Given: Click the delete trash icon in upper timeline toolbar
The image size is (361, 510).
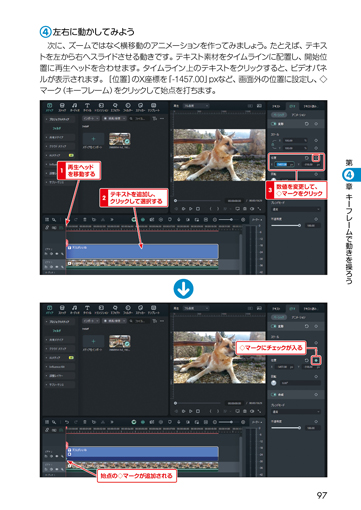Looking at the screenshot, I should [x=85, y=220].
